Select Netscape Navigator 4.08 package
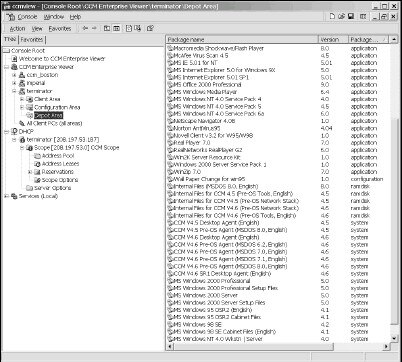 click(204, 121)
